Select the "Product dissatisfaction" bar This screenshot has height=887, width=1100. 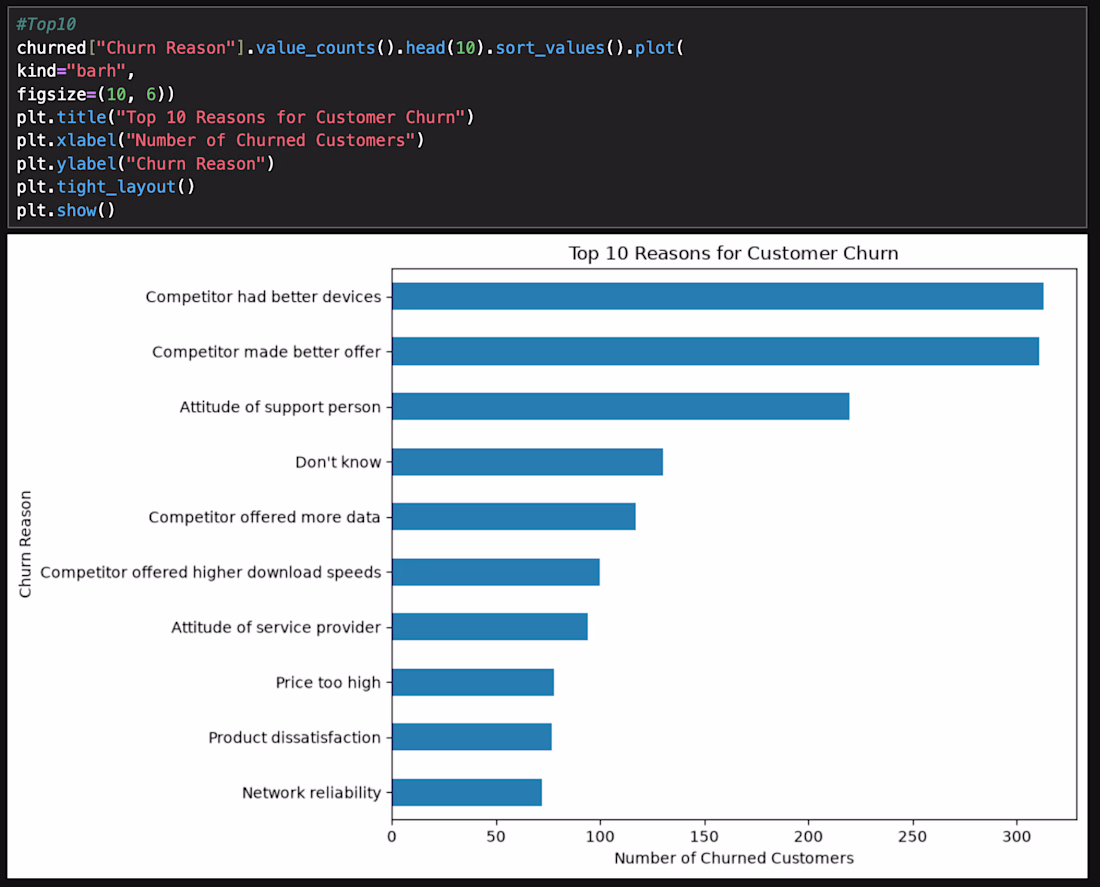pos(471,737)
